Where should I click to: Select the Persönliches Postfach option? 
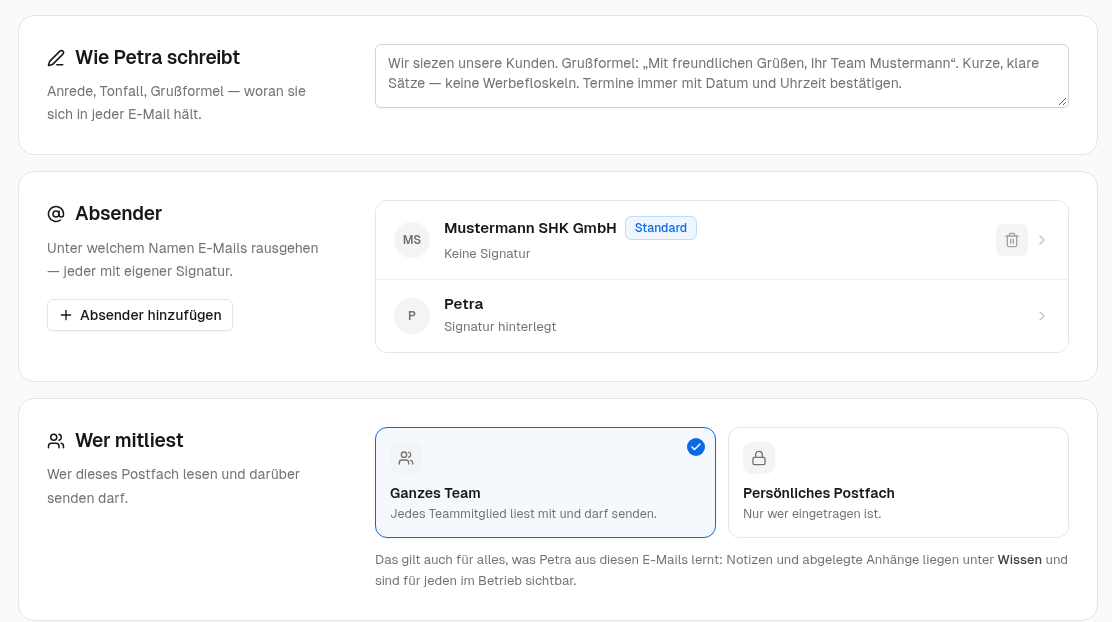coord(899,482)
